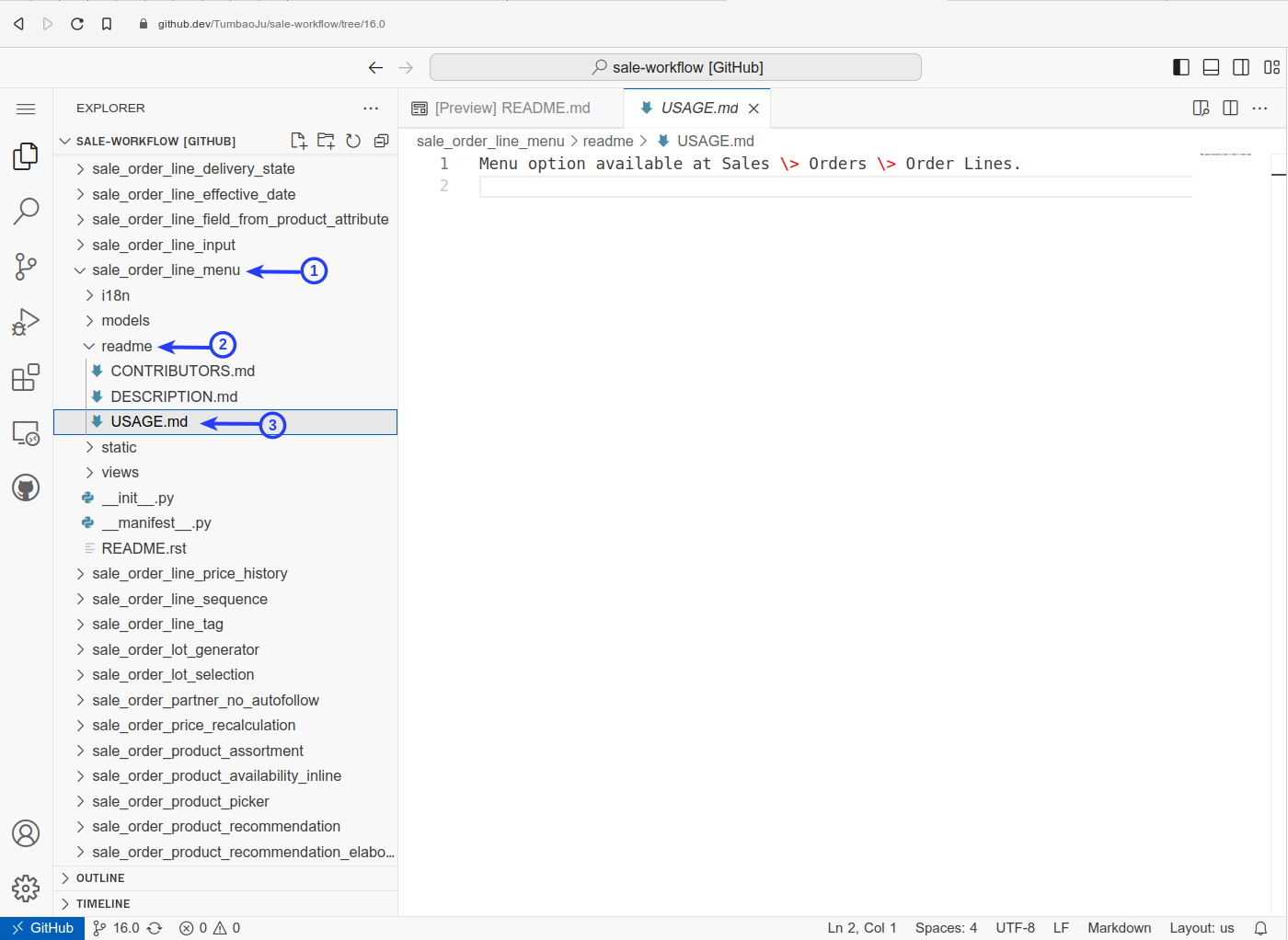
Task: Click the New File icon in Explorer
Action: tap(298, 141)
